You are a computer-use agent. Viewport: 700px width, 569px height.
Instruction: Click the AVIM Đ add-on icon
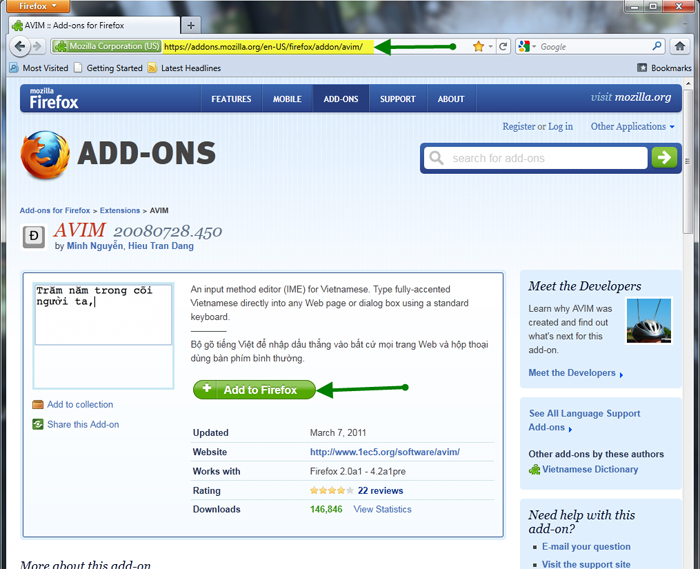click(x=34, y=237)
